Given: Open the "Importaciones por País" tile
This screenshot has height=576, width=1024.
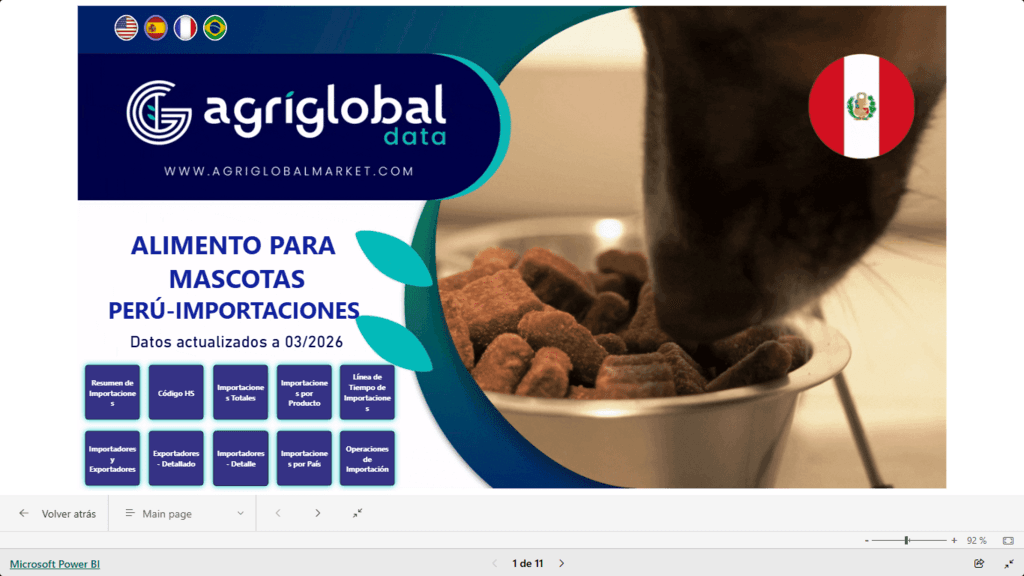Looking at the screenshot, I should pos(304,457).
